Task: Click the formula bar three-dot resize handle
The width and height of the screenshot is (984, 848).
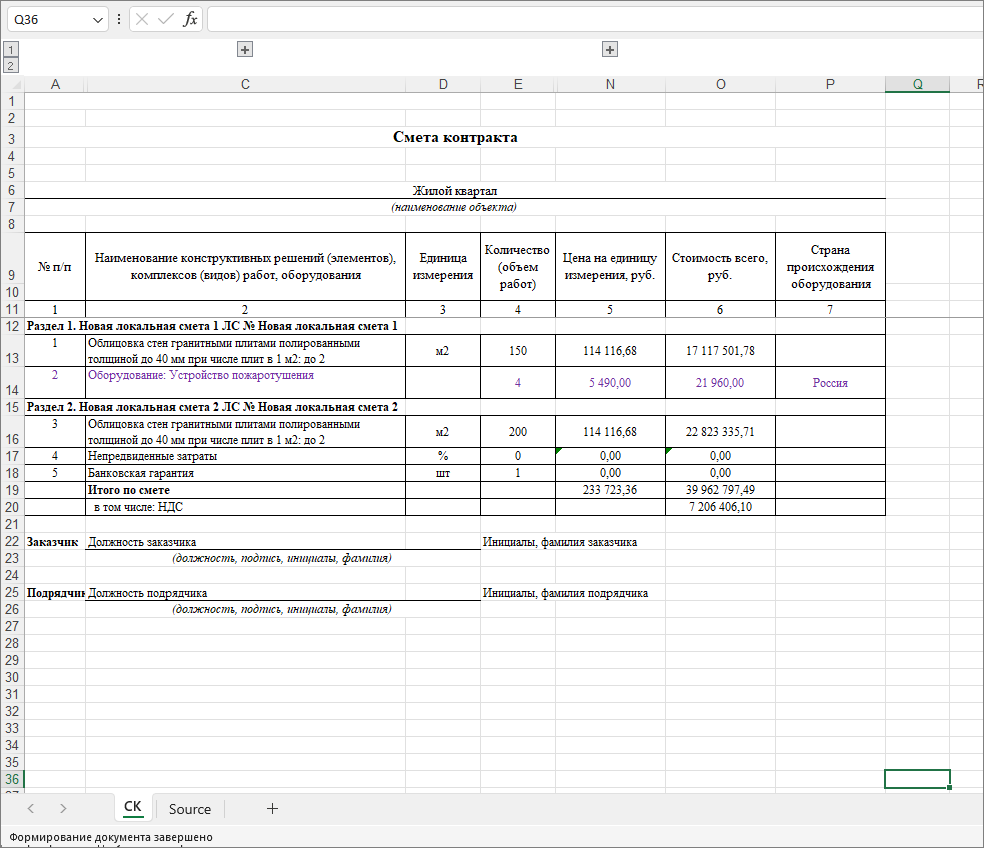Action: 119,19
